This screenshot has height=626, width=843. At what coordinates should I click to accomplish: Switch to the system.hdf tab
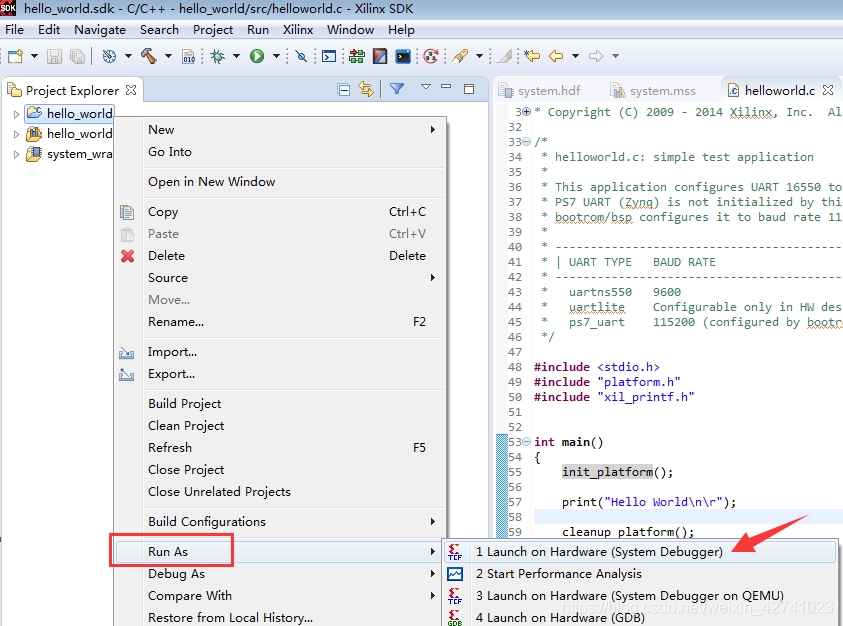coord(540,90)
